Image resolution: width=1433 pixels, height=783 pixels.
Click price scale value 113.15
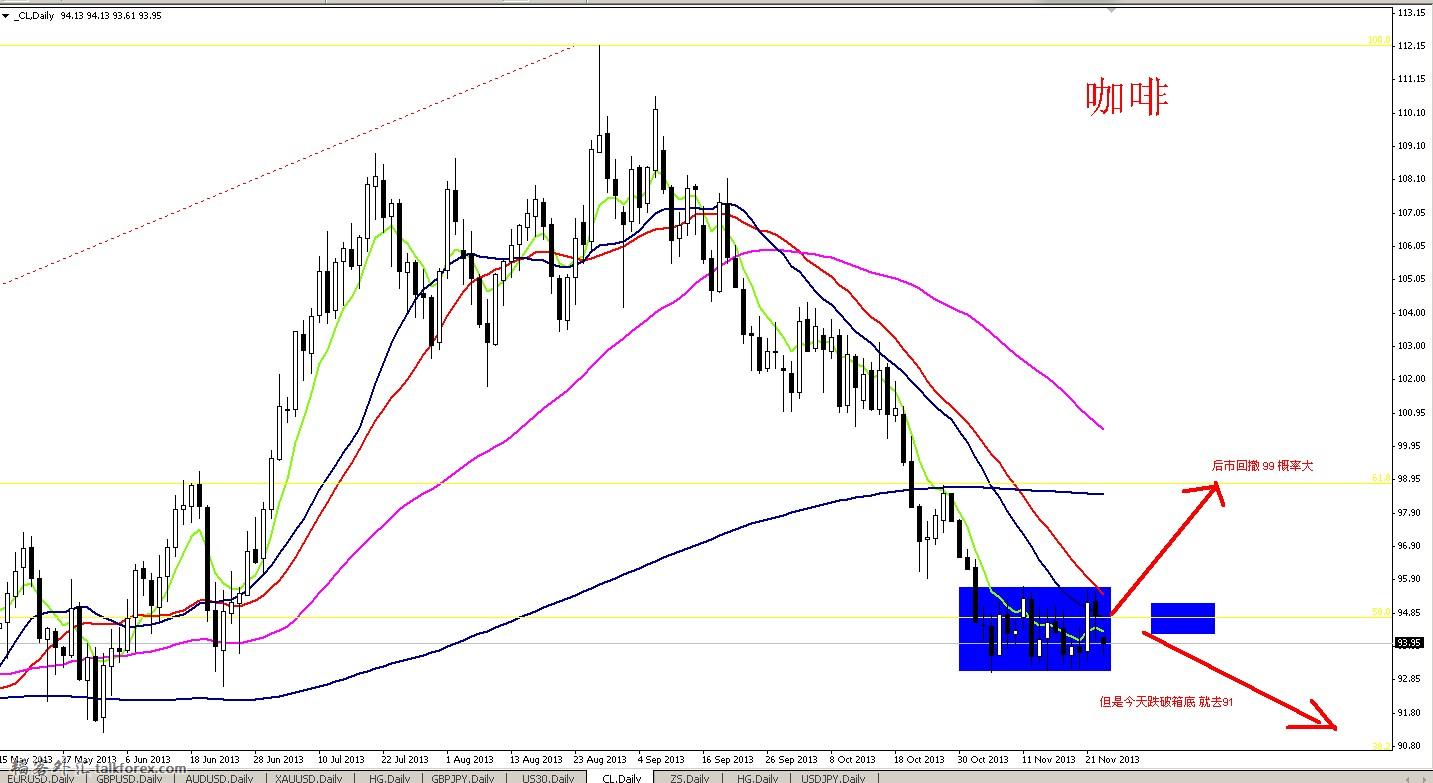click(1411, 13)
